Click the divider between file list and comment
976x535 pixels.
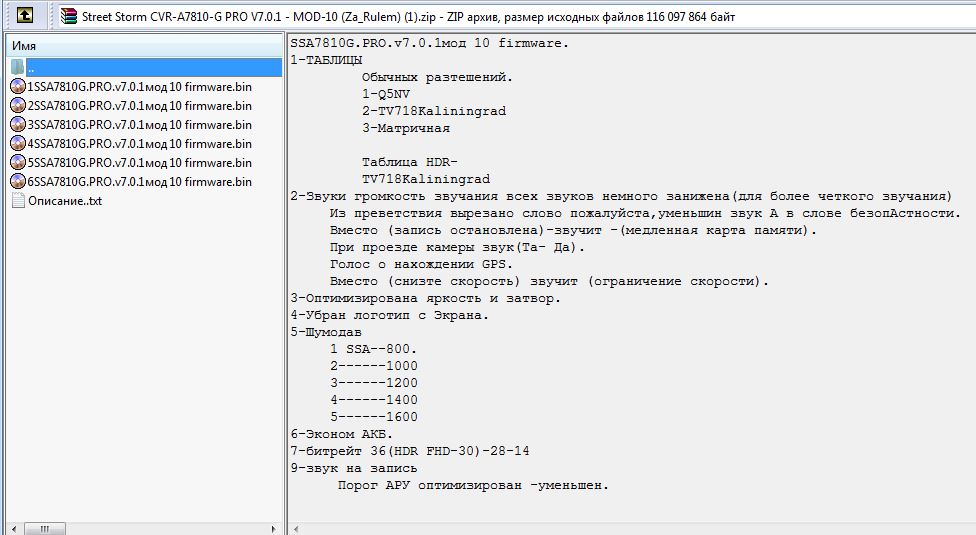coord(286,280)
